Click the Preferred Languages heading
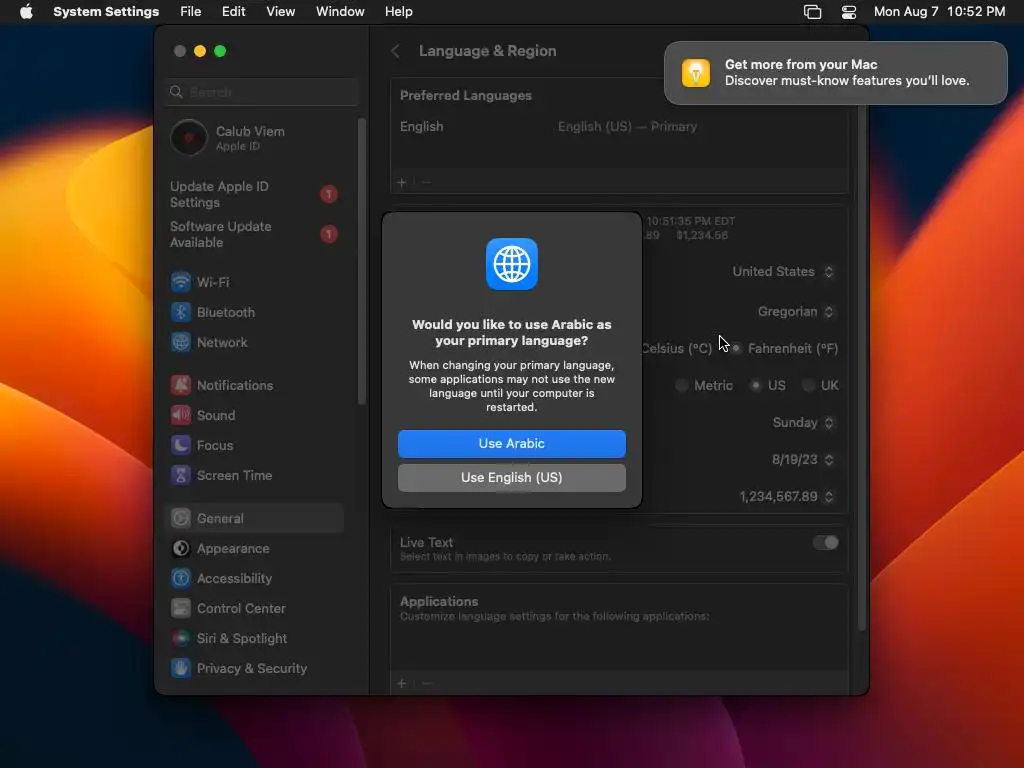The width and height of the screenshot is (1024, 768). click(x=466, y=95)
